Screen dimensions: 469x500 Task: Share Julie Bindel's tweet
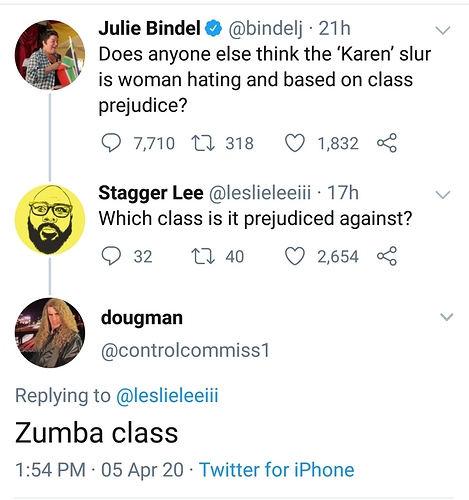[387, 143]
